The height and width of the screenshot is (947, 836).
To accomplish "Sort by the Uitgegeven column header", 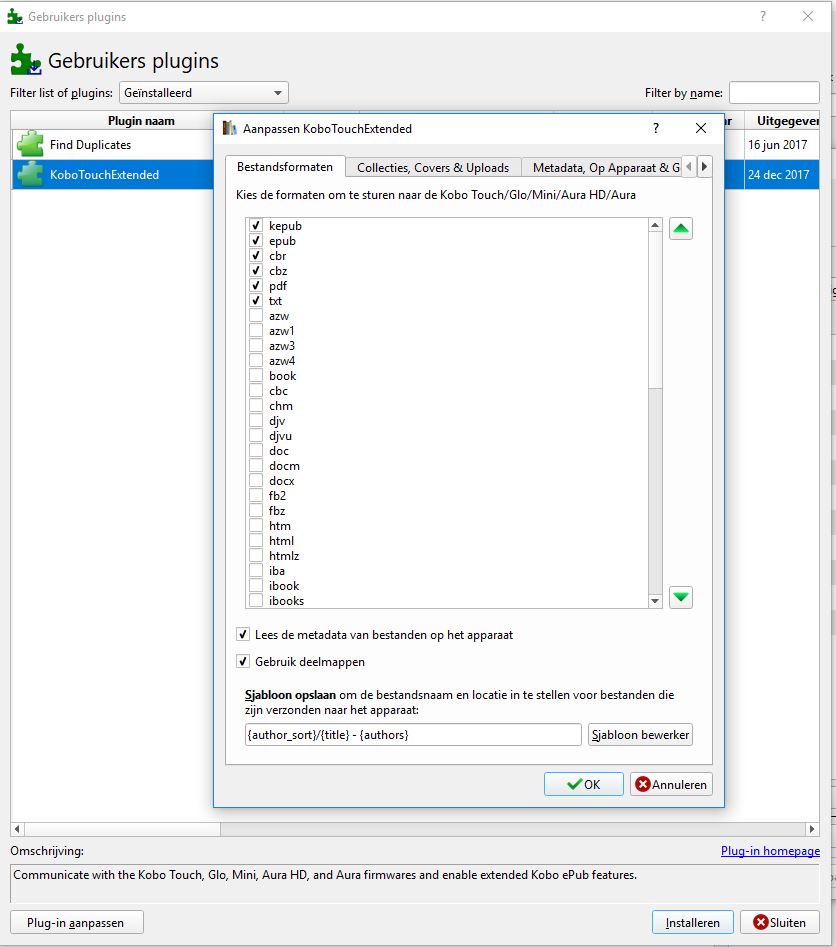I will click(782, 121).
